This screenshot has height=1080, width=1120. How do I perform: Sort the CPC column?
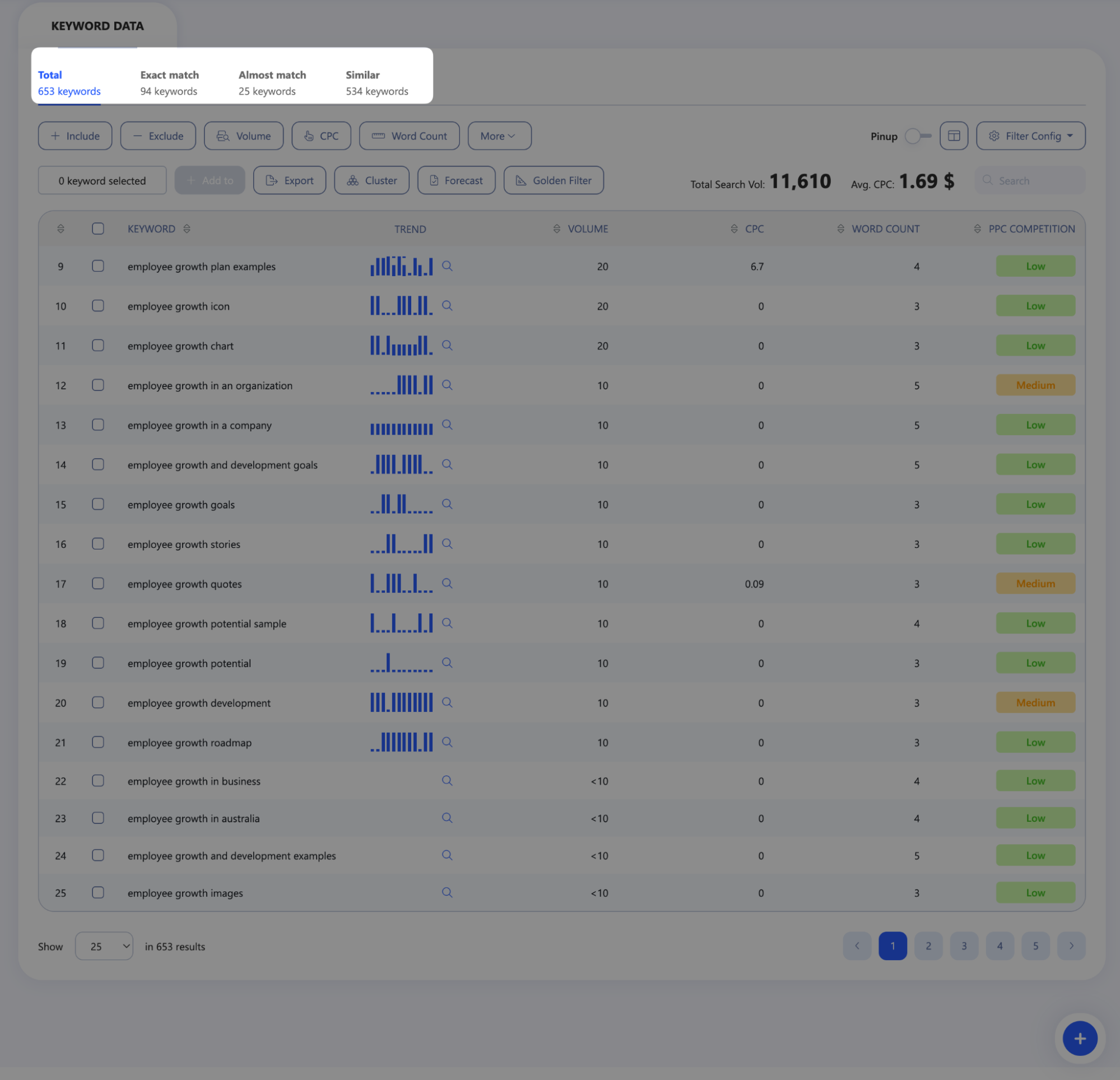click(734, 229)
